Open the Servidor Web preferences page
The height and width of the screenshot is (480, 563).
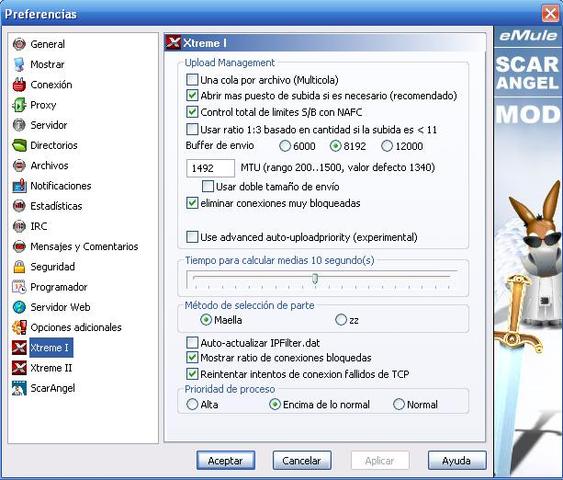coord(60,307)
